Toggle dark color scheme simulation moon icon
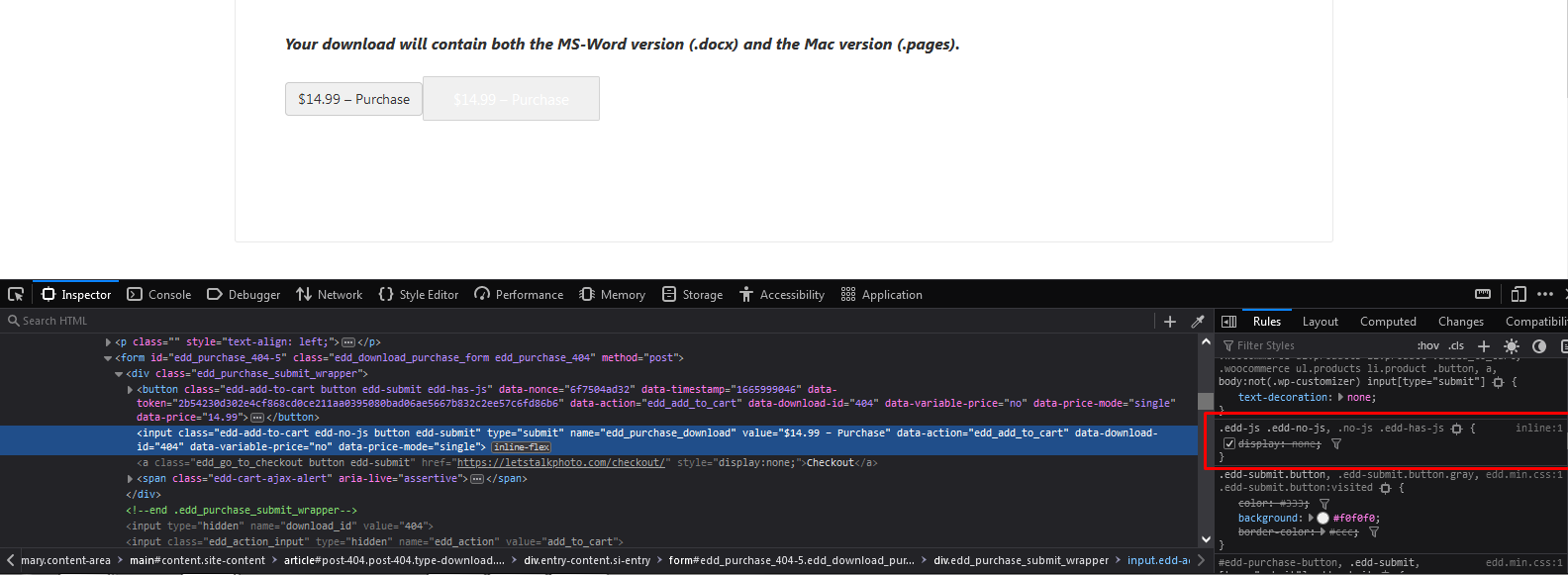Viewport: 1568px width, 575px height. (x=1538, y=345)
